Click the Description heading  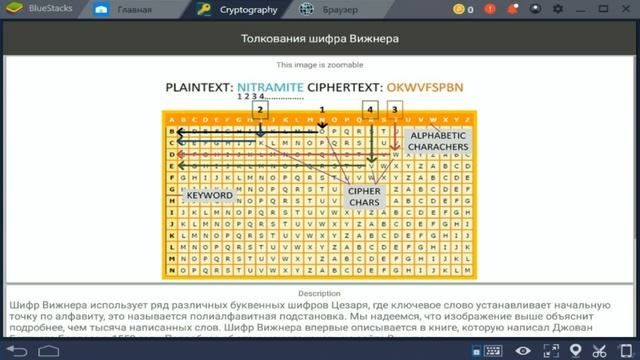tap(319, 293)
